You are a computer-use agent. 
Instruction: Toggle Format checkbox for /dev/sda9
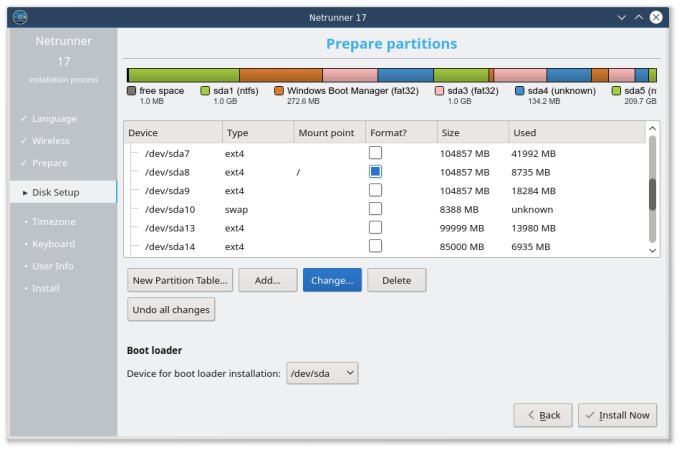click(x=375, y=190)
